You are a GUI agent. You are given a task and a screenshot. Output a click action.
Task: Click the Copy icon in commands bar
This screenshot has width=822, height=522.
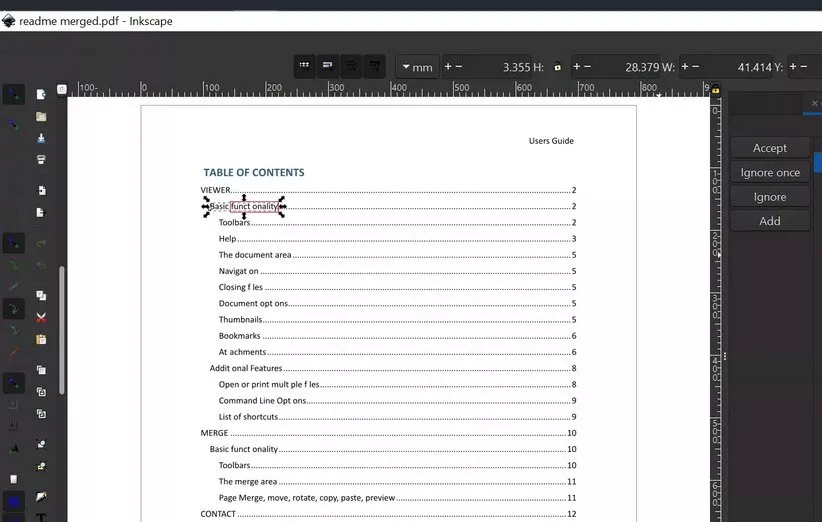pyautogui.click(x=41, y=296)
